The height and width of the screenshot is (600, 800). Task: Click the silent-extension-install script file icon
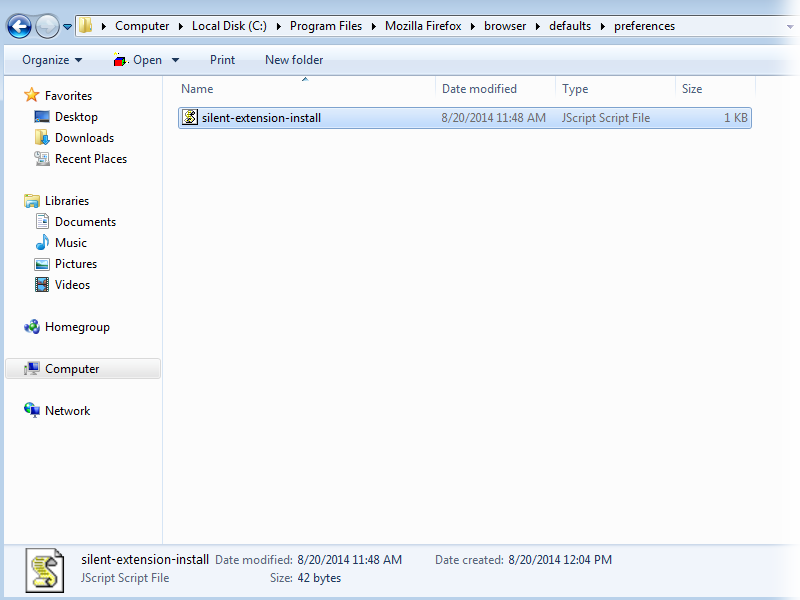[x=190, y=117]
